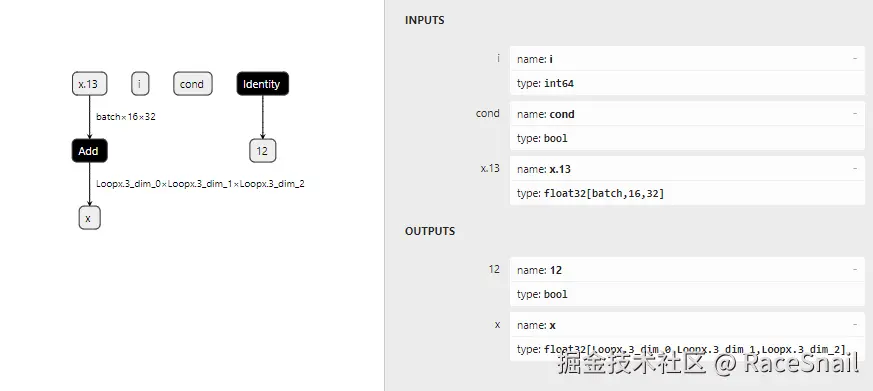Click the 'type: int64' field
873x391 pixels.
(687, 83)
